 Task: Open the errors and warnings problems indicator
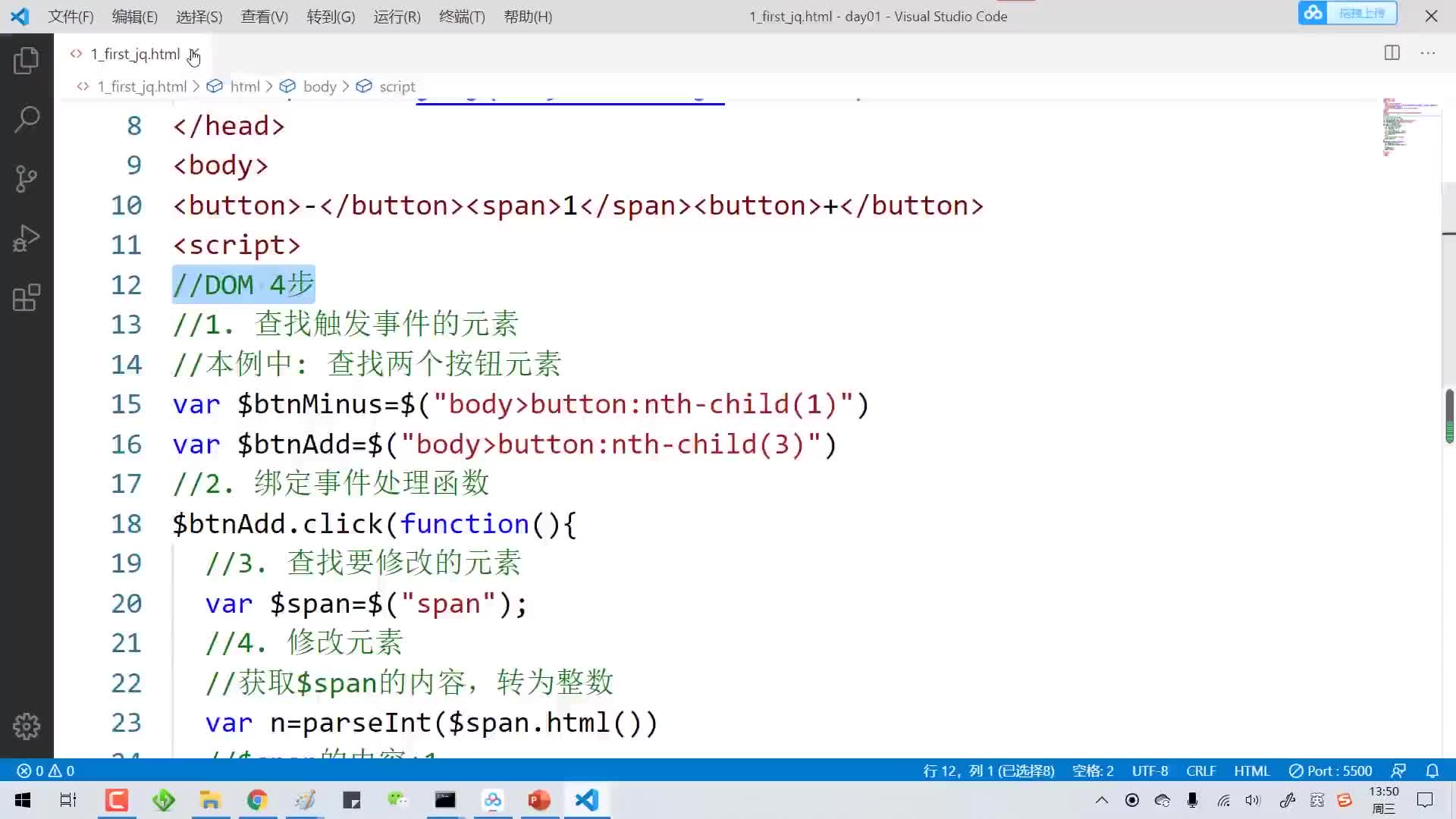pyautogui.click(x=45, y=770)
